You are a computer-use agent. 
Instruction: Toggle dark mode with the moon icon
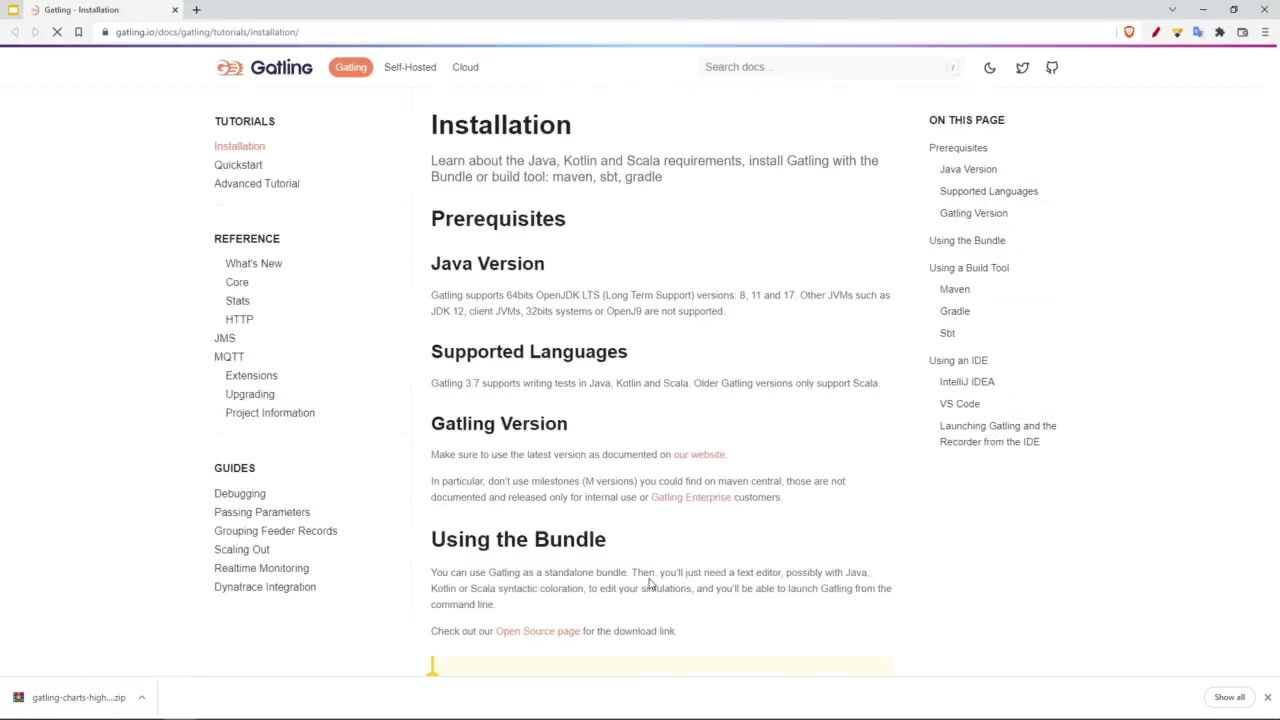989,68
